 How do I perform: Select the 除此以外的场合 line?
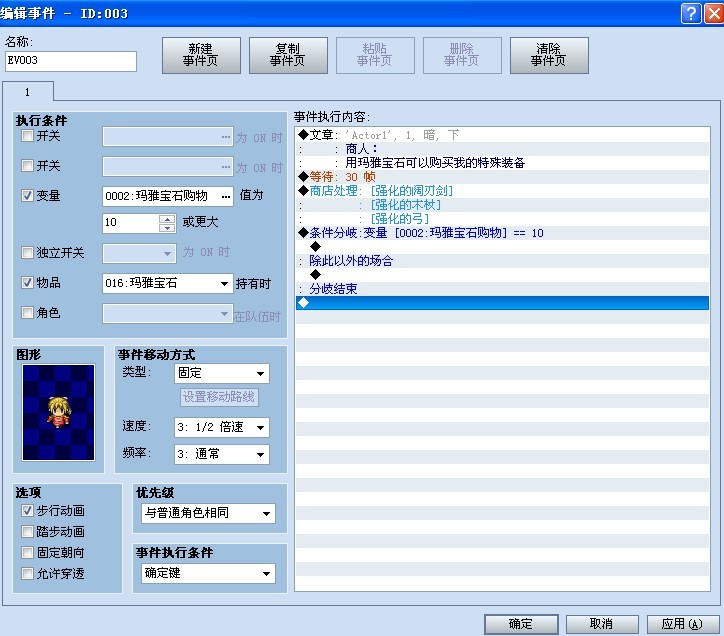tap(502, 261)
